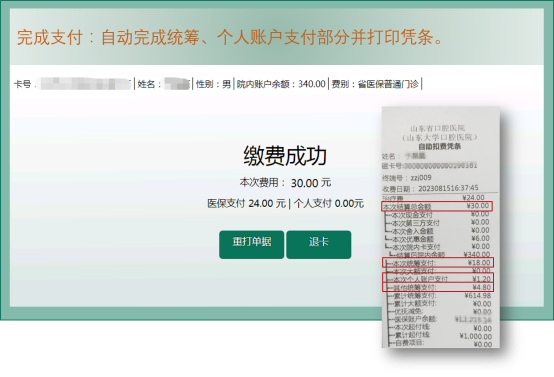Viewport: 554px width, 377px height.
Task: Click the 自助扣费凭条 receipt title
Action: 439,146
